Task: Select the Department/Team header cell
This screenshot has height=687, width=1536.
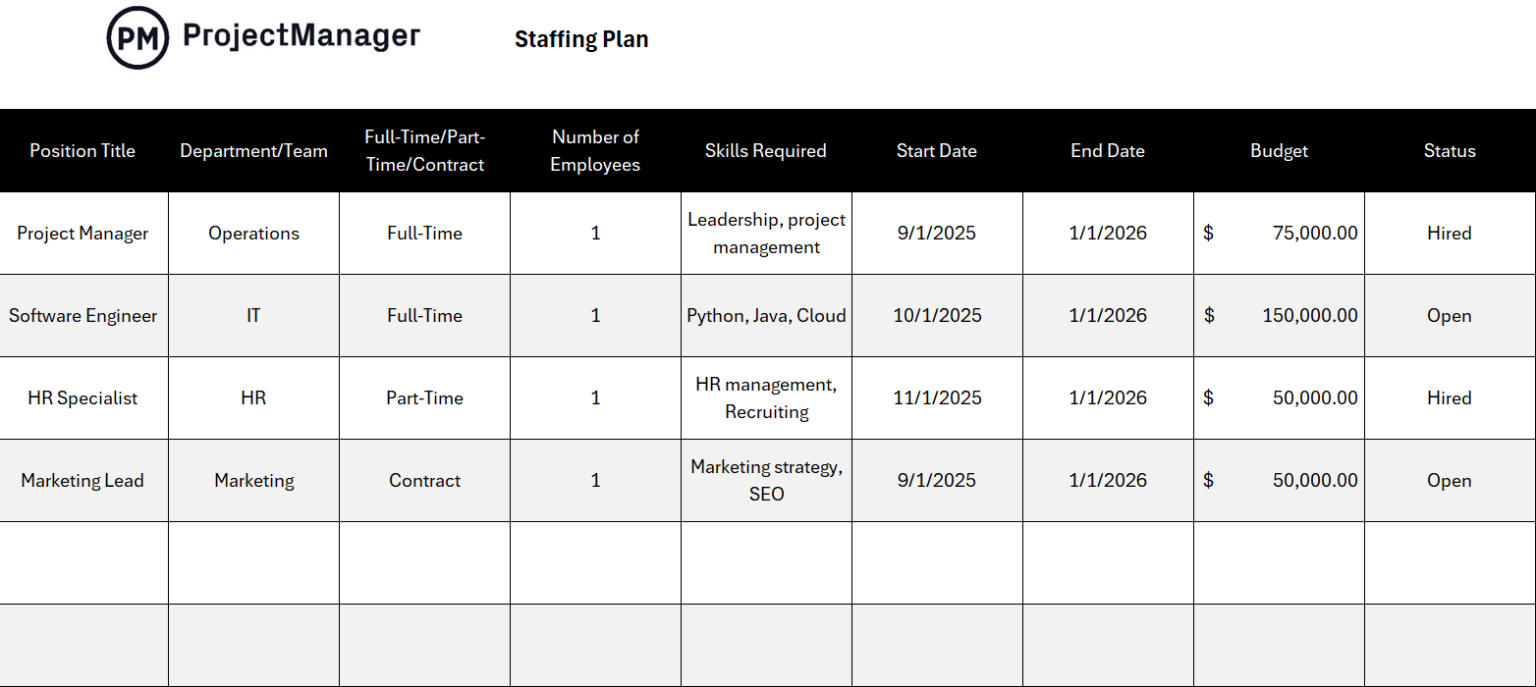Action: 254,151
